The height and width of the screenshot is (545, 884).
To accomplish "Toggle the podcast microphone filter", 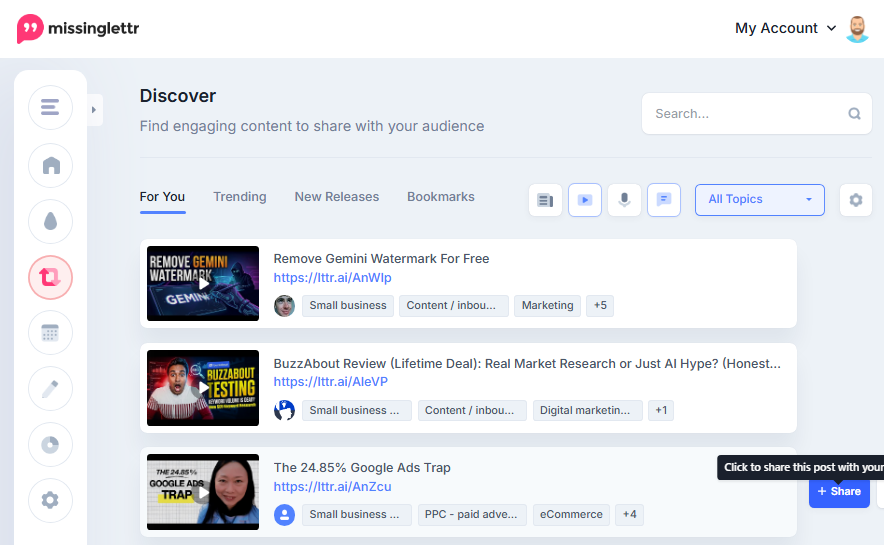I will coord(624,200).
